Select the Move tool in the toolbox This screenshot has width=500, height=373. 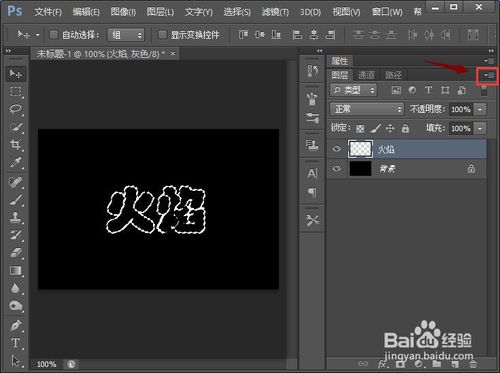pos(15,73)
